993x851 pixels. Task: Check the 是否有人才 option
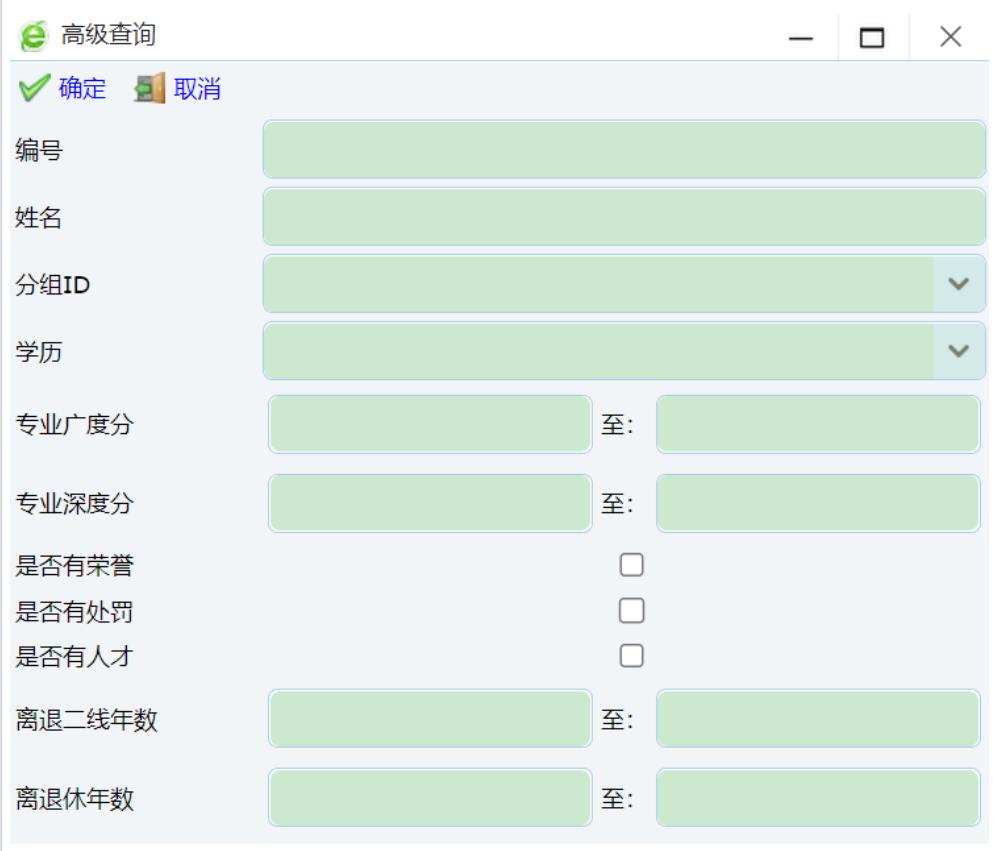[631, 656]
